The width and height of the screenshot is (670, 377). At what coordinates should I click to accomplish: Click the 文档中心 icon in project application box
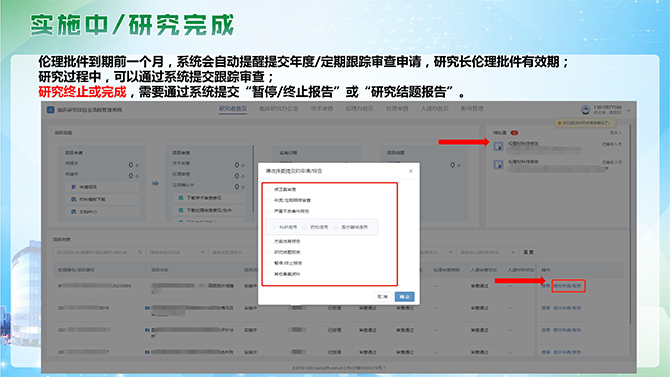tap(73, 212)
